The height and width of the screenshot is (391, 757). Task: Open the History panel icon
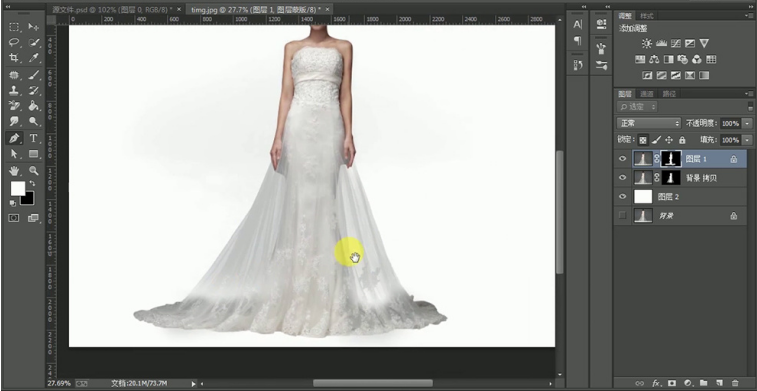tap(577, 65)
